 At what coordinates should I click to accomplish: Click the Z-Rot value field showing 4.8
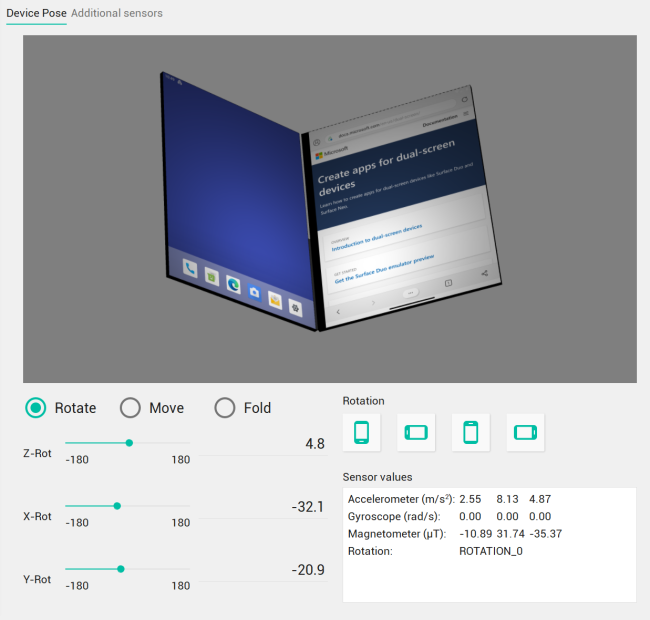tap(263, 444)
